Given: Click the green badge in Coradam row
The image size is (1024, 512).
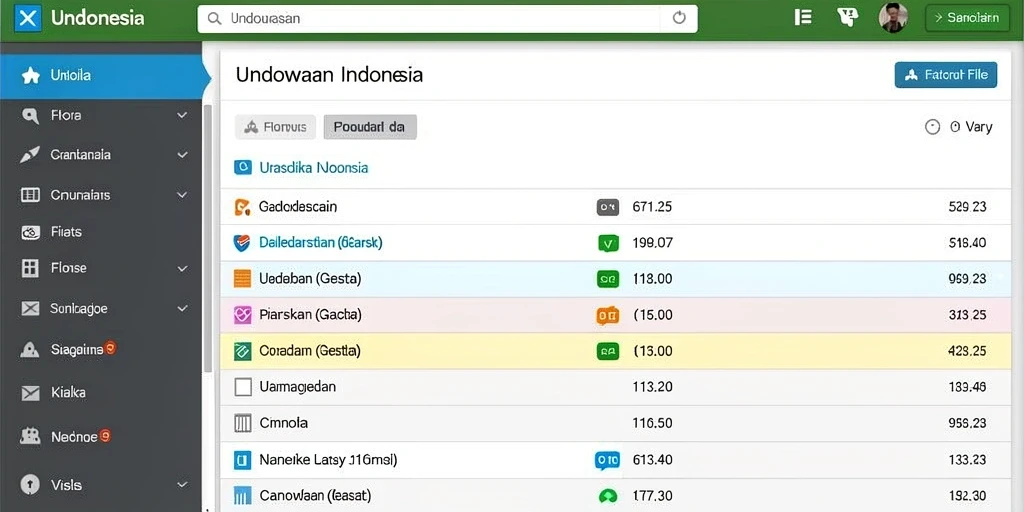Looking at the screenshot, I should click(607, 351).
